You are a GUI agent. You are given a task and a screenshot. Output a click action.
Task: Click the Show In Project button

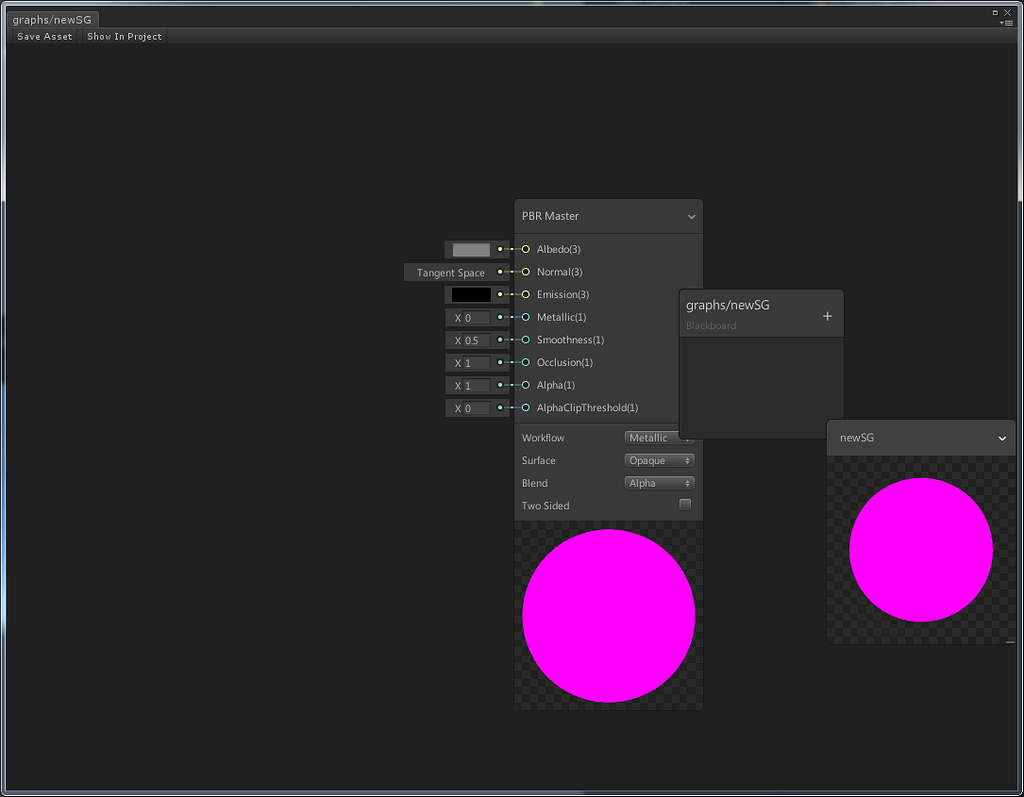point(124,36)
